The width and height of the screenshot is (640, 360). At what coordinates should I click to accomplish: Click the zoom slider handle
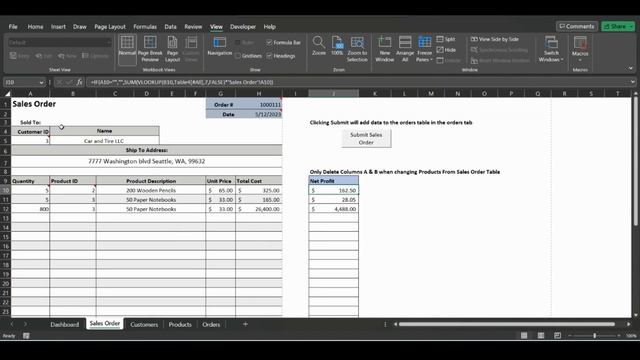tap(595, 336)
